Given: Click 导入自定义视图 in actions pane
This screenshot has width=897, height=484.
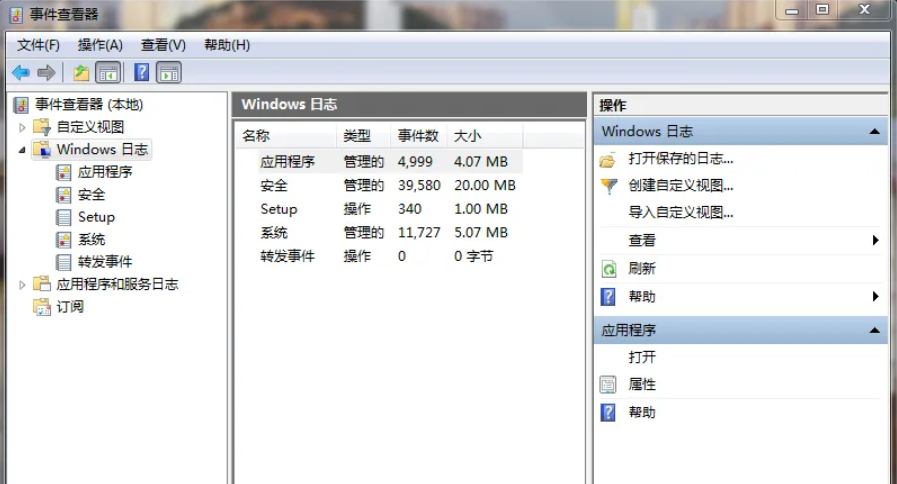Looking at the screenshot, I should click(680, 213).
